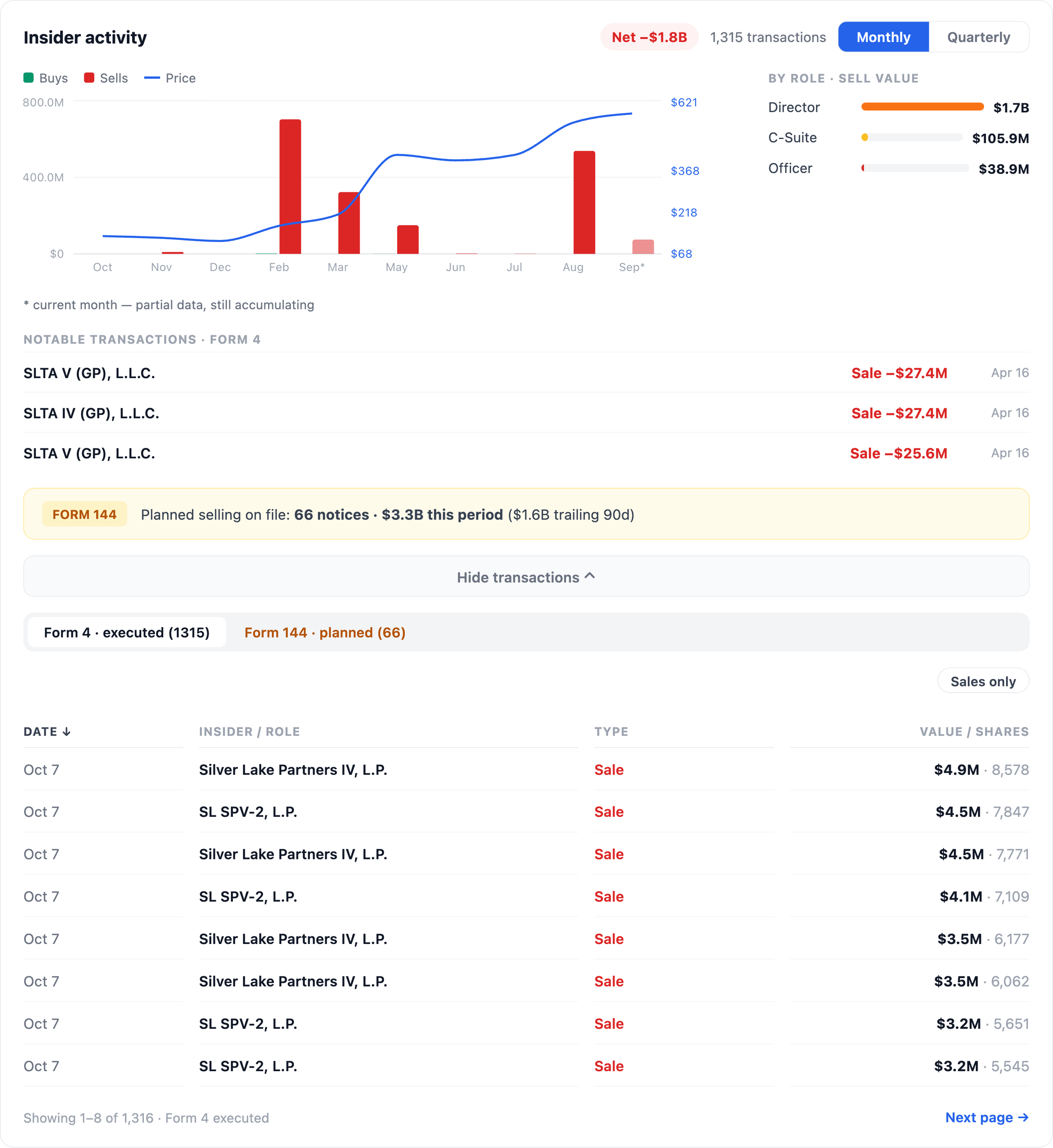Click the INSIDER / ROLE column header

pos(249,732)
